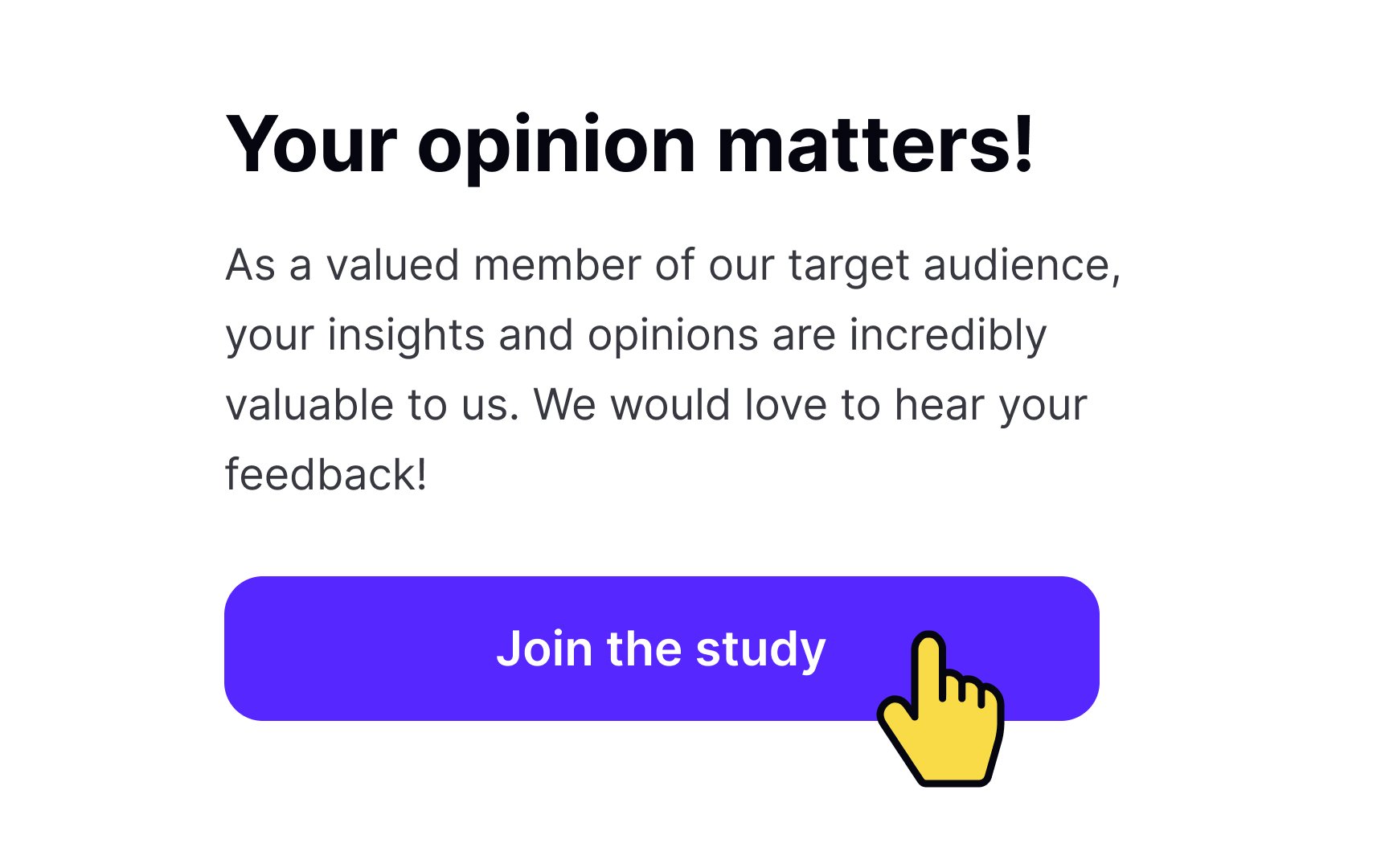
Task: Click the 'Join the study' button label text
Action: pos(661,649)
